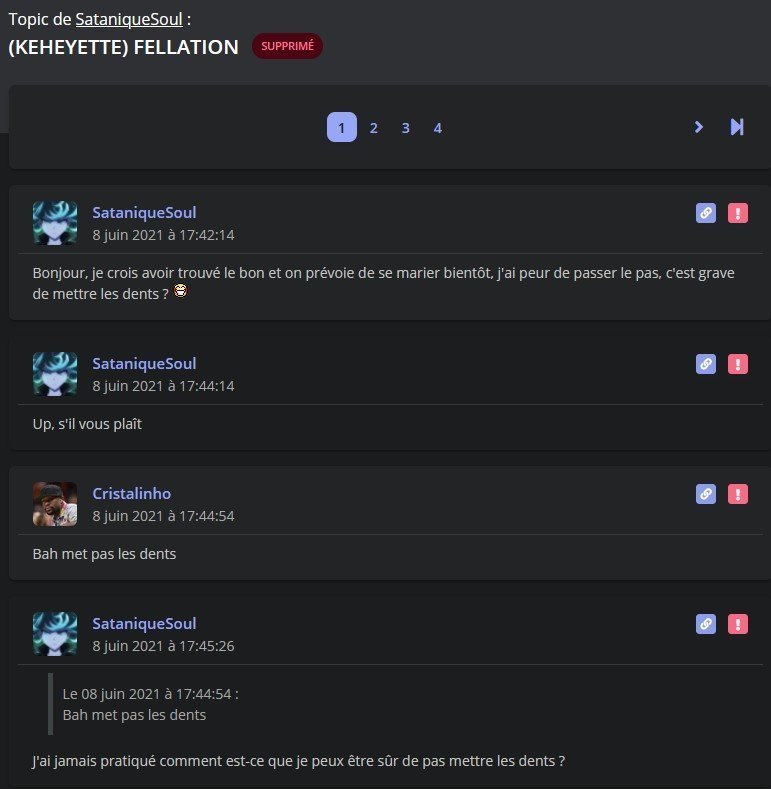This screenshot has width=771, height=789.
Task: Go to the next page arrow
Action: pyautogui.click(x=699, y=127)
